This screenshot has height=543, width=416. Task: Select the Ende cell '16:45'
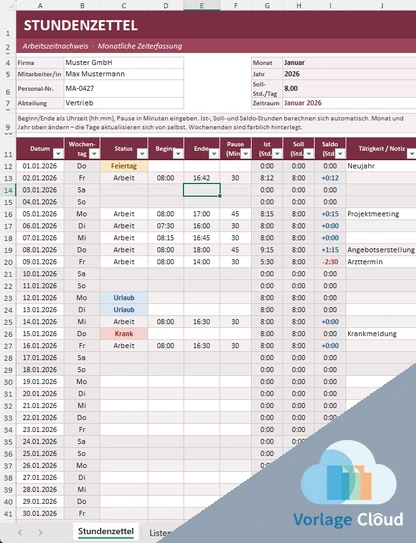pos(202,238)
